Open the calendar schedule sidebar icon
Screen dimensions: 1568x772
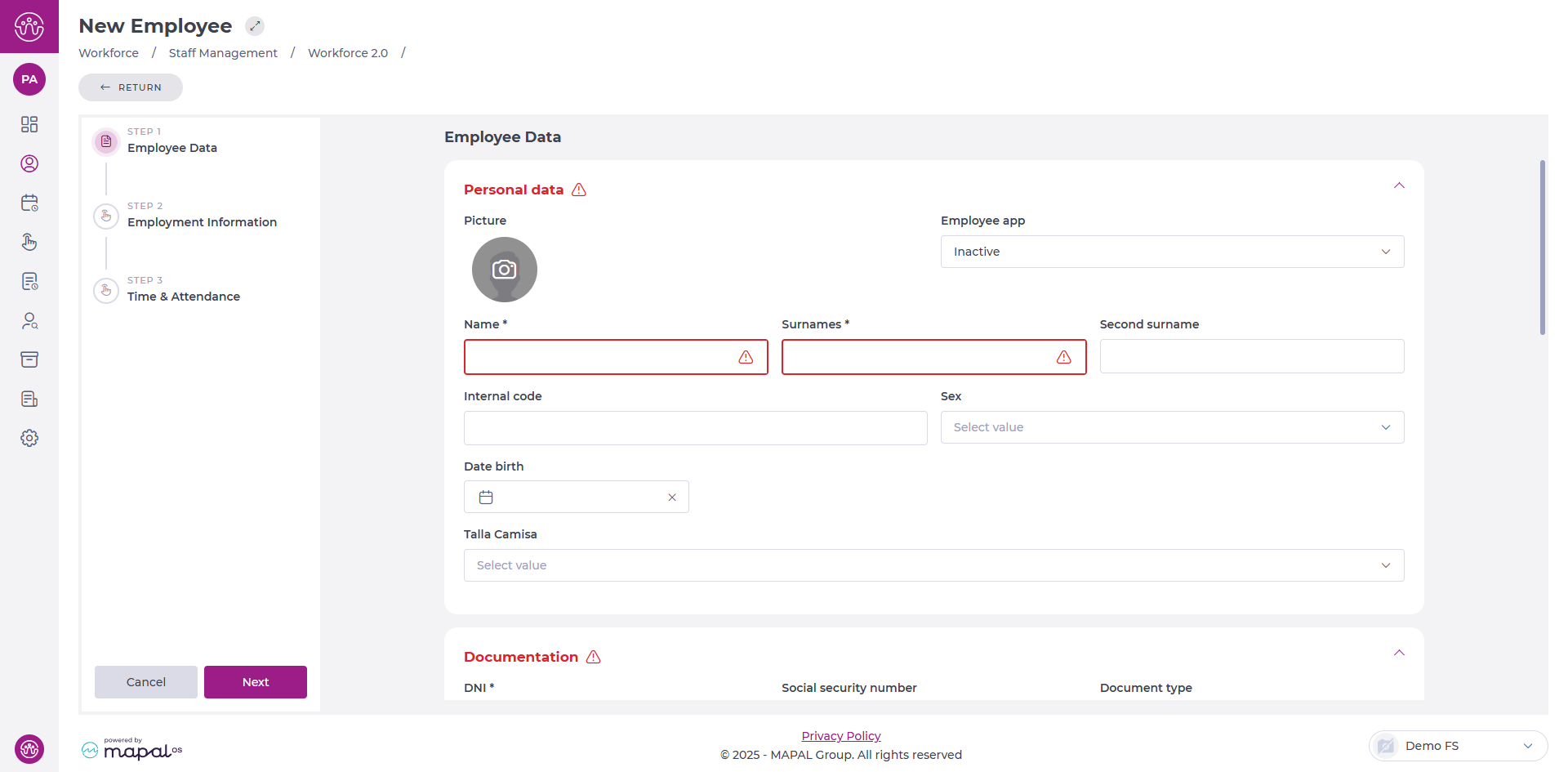click(x=29, y=203)
